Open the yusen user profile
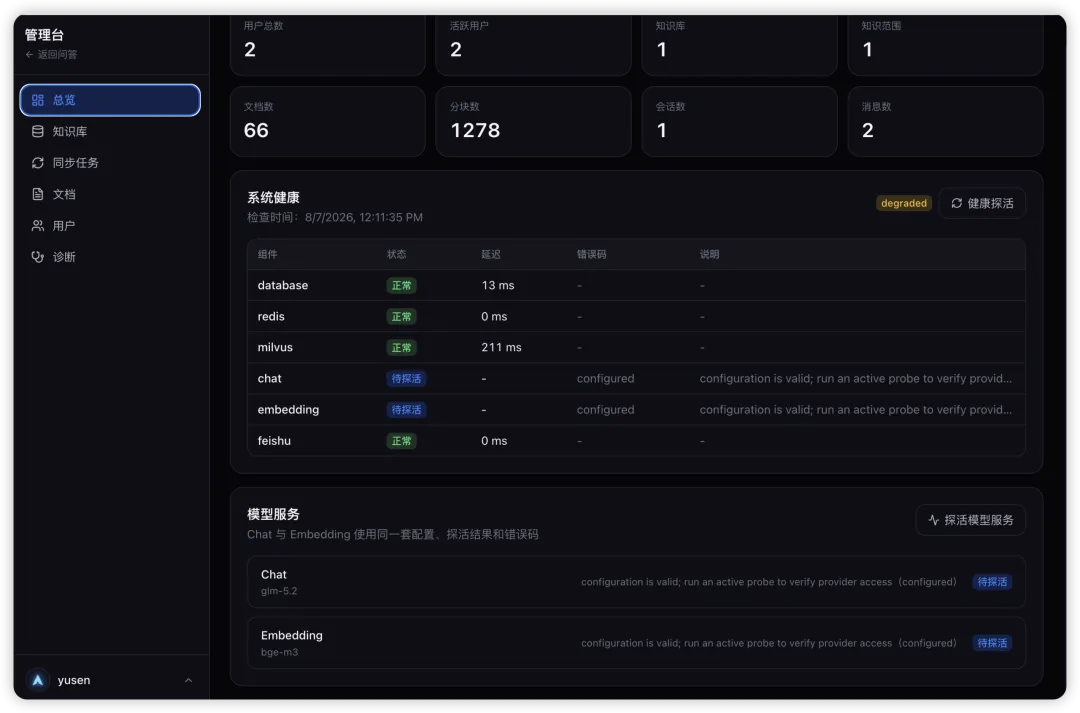1080x713 pixels. 111,680
